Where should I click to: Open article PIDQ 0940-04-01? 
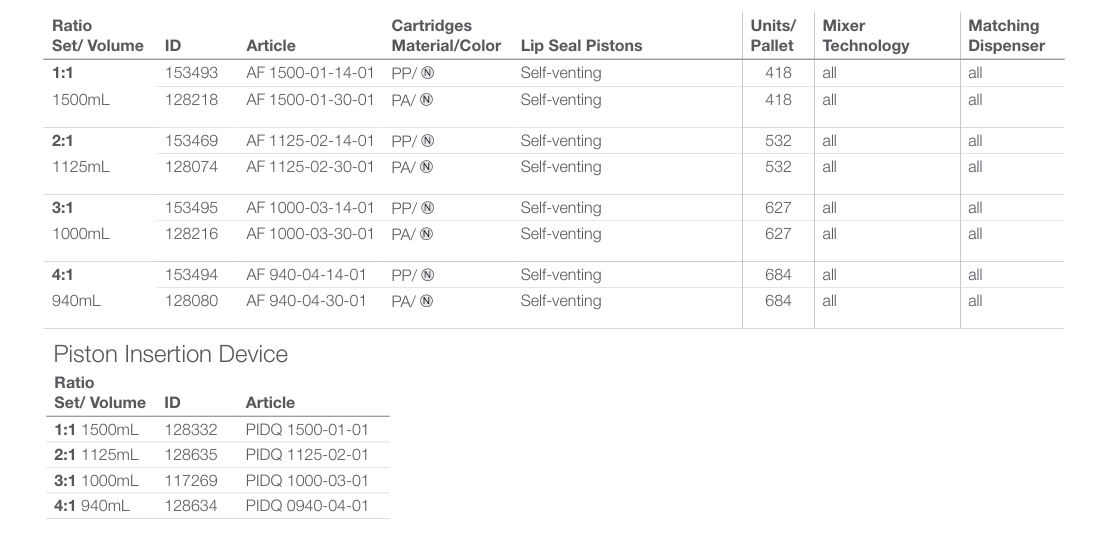(x=307, y=506)
